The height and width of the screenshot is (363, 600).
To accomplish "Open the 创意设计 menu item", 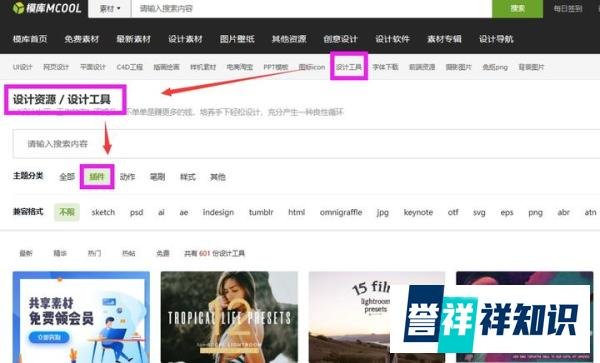I will point(341,39).
